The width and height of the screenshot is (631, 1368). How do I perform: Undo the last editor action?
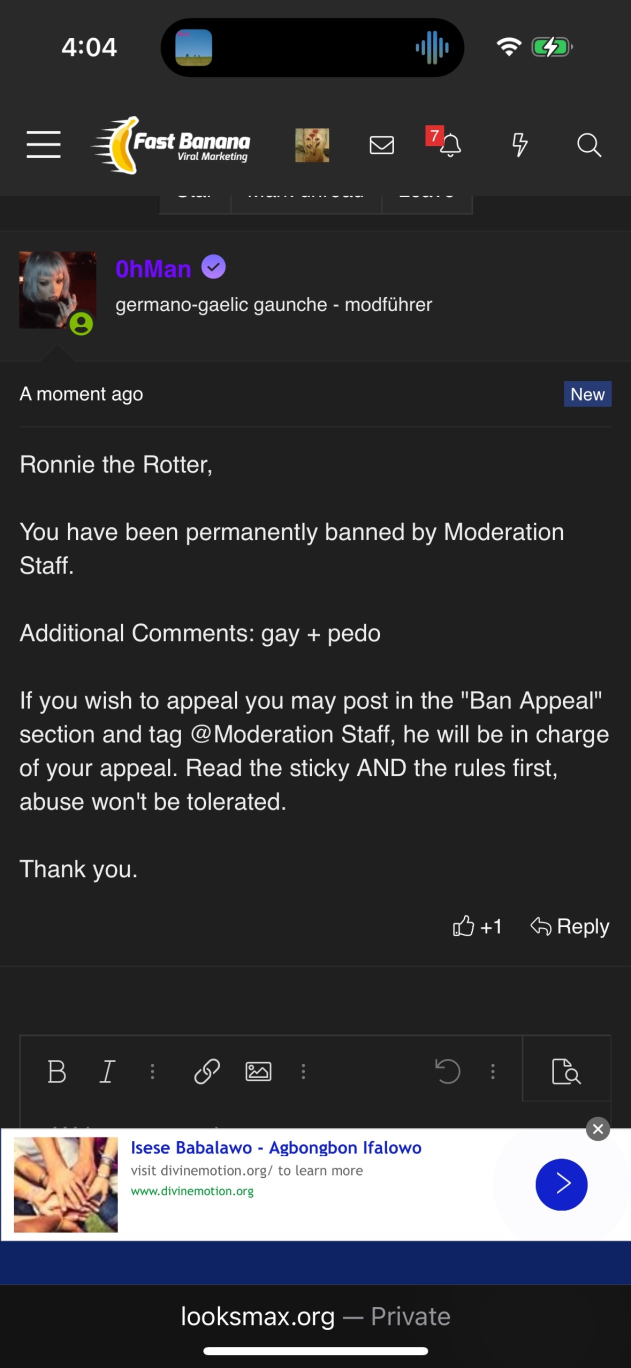click(447, 1072)
